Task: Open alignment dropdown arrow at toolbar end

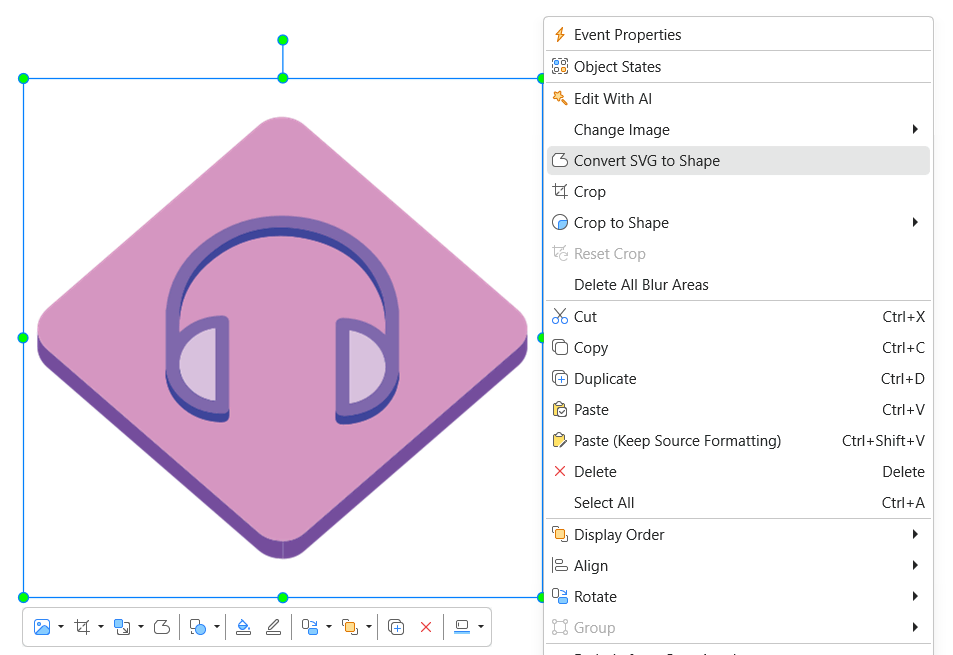Action: [x=481, y=627]
